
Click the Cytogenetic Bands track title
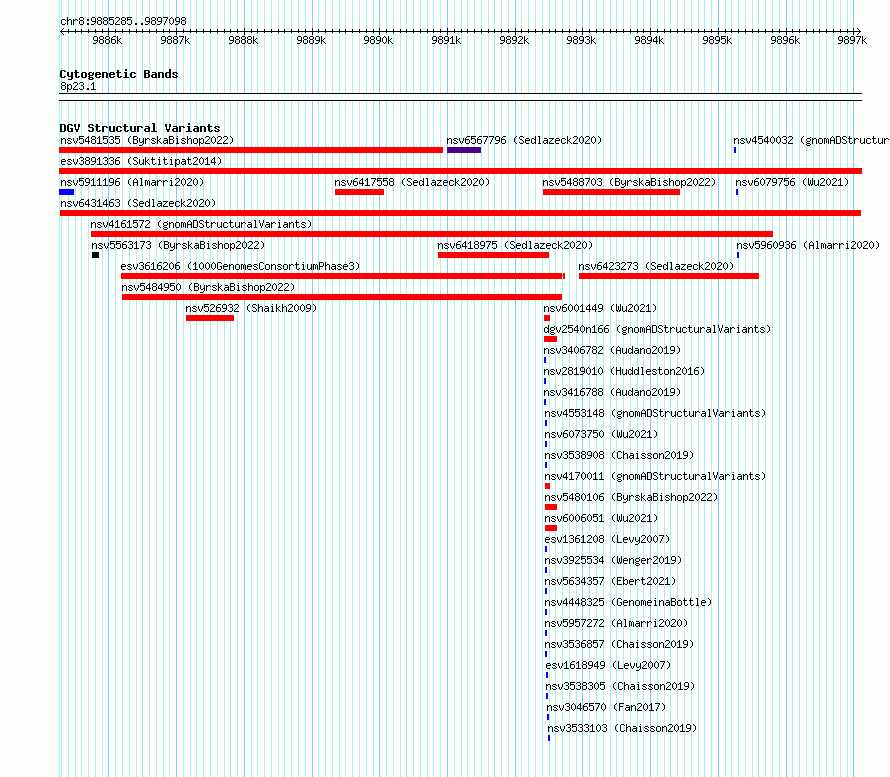click(x=119, y=74)
